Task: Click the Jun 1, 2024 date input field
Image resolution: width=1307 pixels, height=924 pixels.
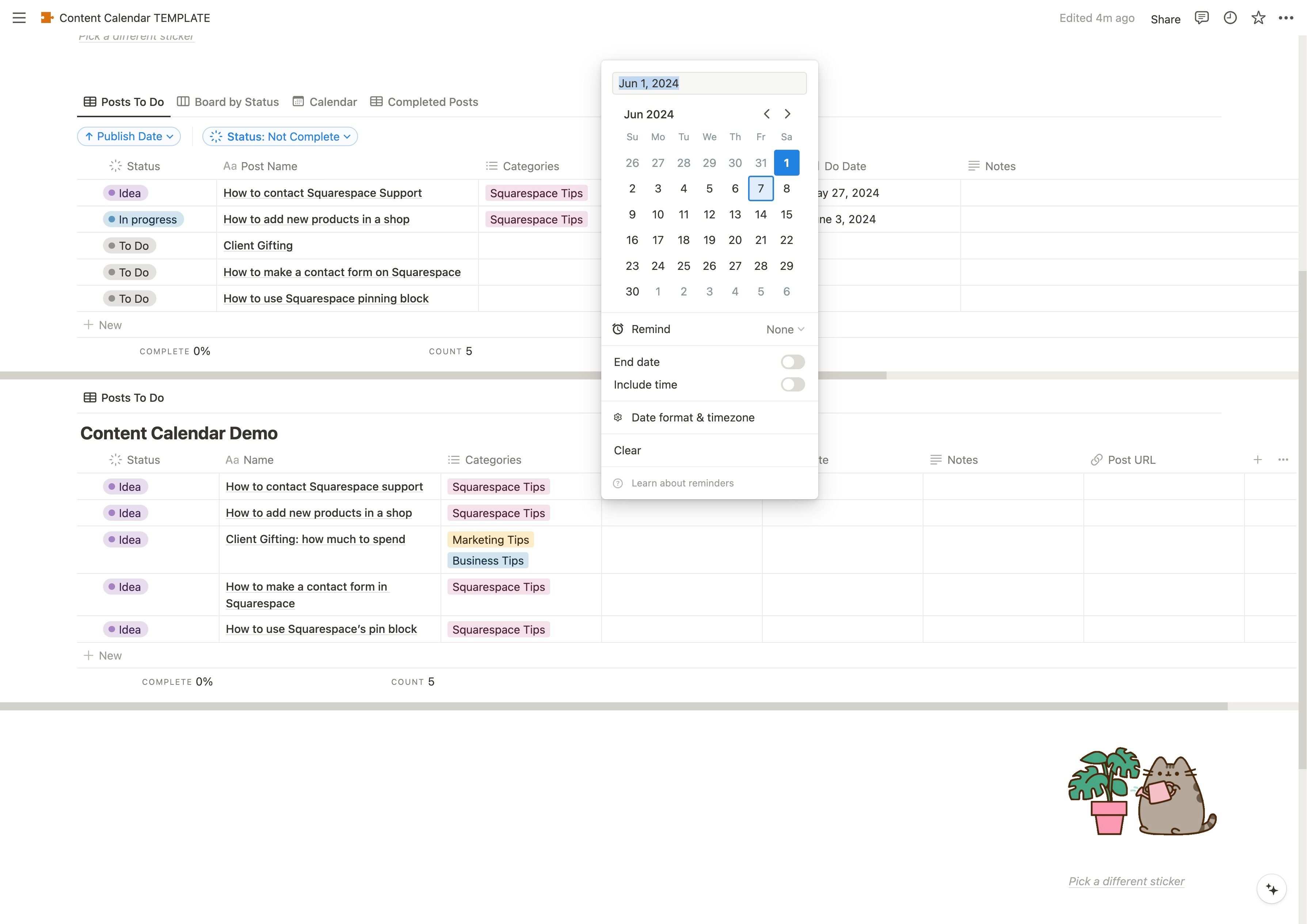Action: coord(709,83)
